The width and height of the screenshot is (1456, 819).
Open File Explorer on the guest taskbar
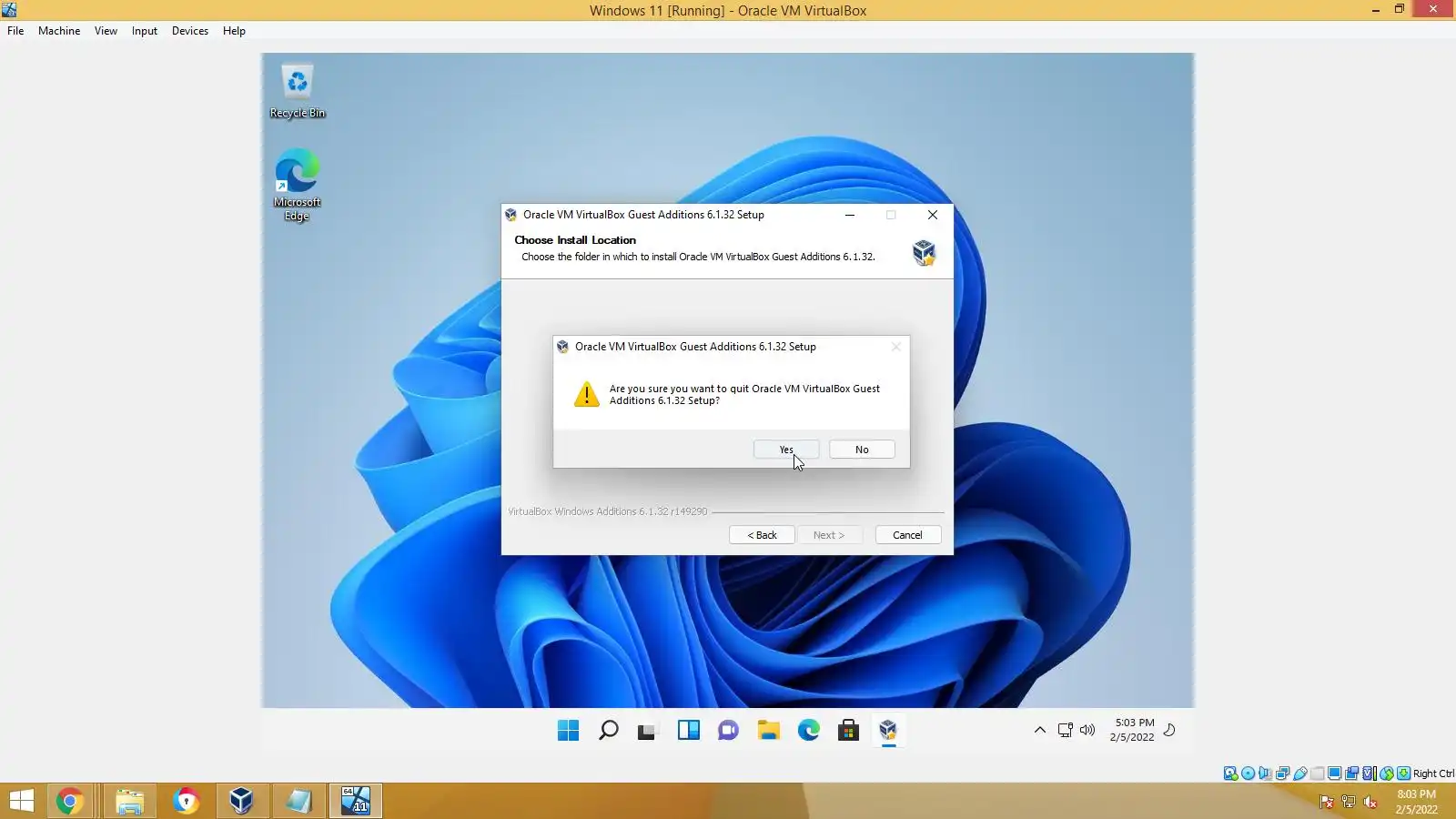pyautogui.click(x=768, y=730)
